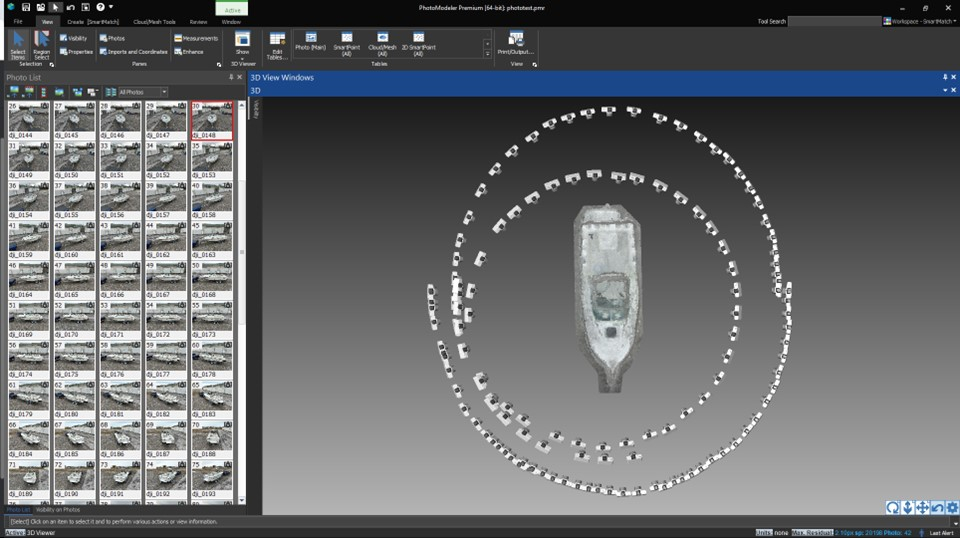
Task: Activate the Select Items tool
Action: [x=18, y=44]
